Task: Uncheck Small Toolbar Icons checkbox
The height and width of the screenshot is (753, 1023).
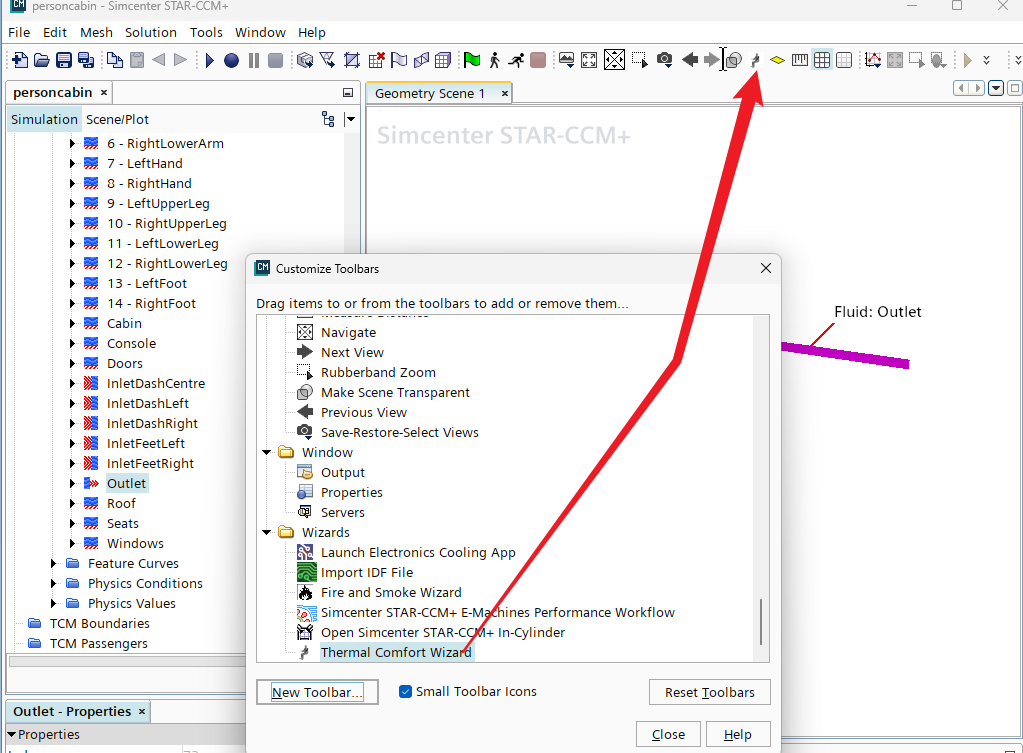Action: tap(405, 692)
